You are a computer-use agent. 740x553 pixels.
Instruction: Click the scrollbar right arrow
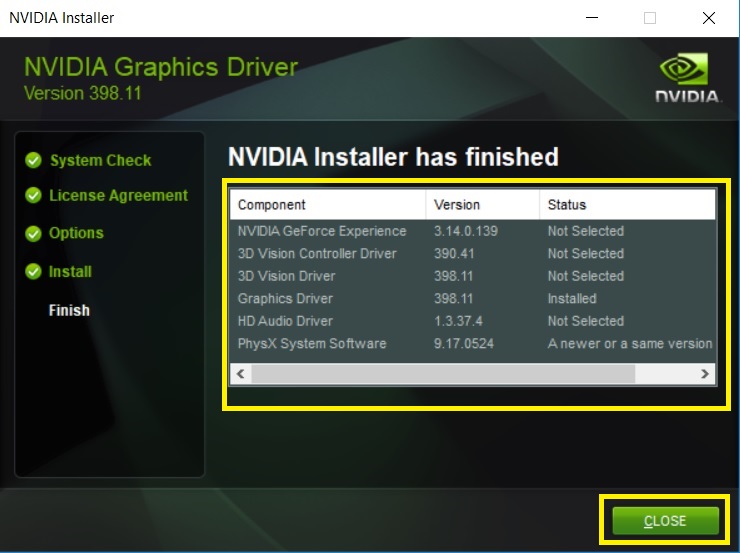pos(705,374)
